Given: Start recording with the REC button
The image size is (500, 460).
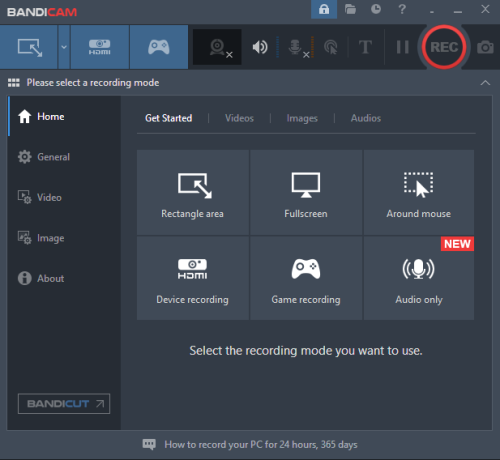Looking at the screenshot, I should (444, 47).
